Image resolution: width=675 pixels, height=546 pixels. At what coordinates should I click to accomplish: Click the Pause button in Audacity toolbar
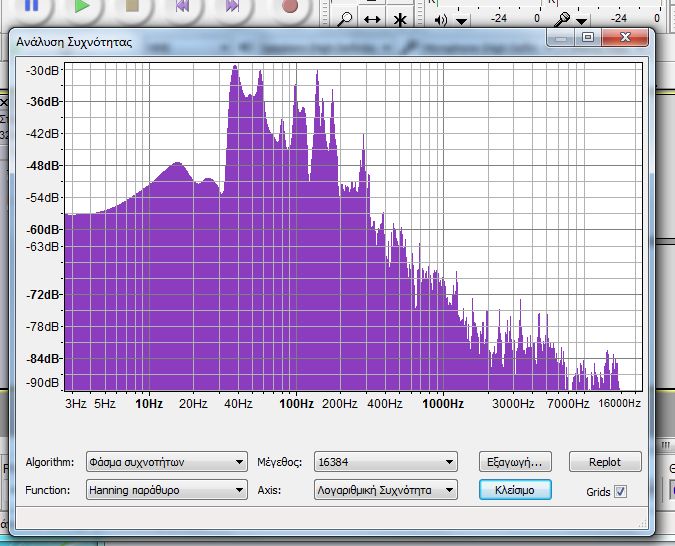(31, 5)
